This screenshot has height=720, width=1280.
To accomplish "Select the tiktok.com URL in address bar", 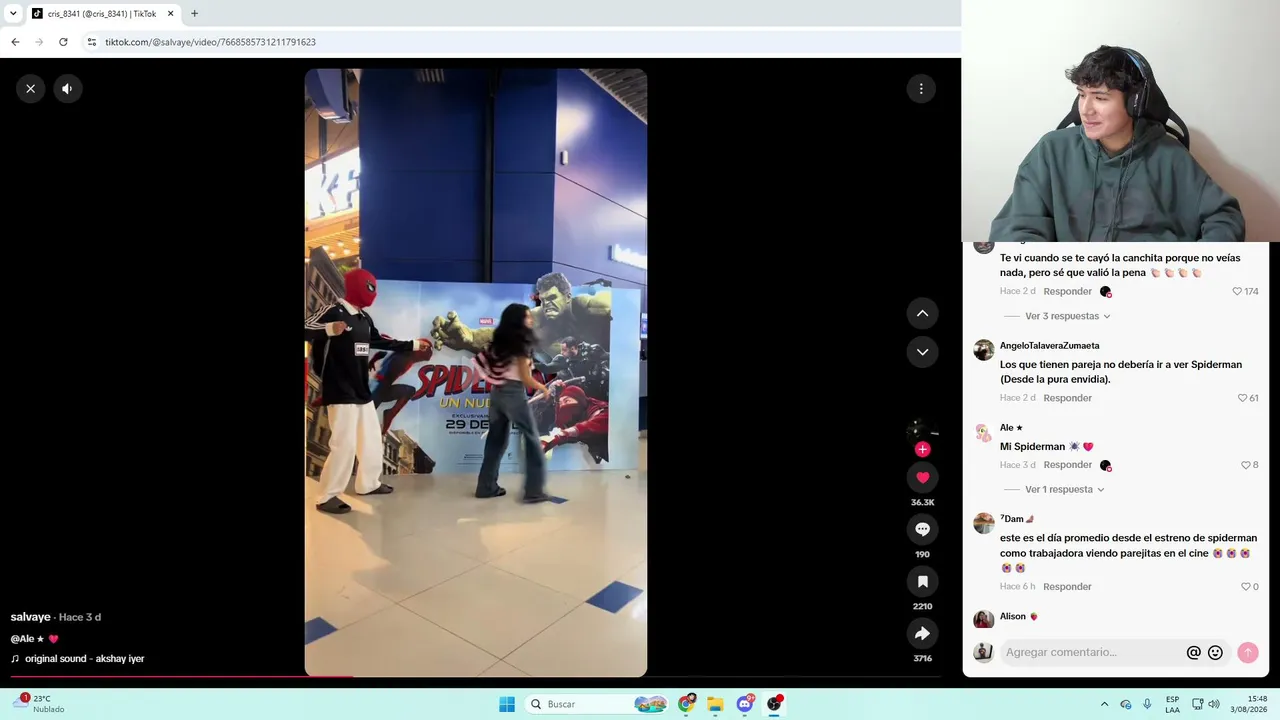I will click(210, 42).
